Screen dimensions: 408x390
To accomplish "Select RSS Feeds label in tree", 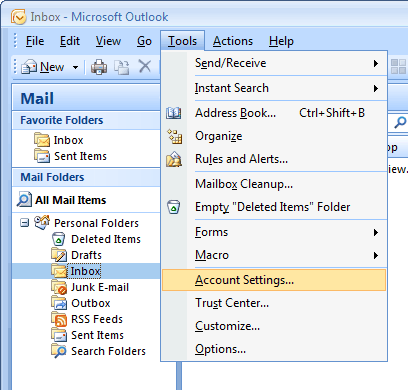I will [x=97, y=319].
